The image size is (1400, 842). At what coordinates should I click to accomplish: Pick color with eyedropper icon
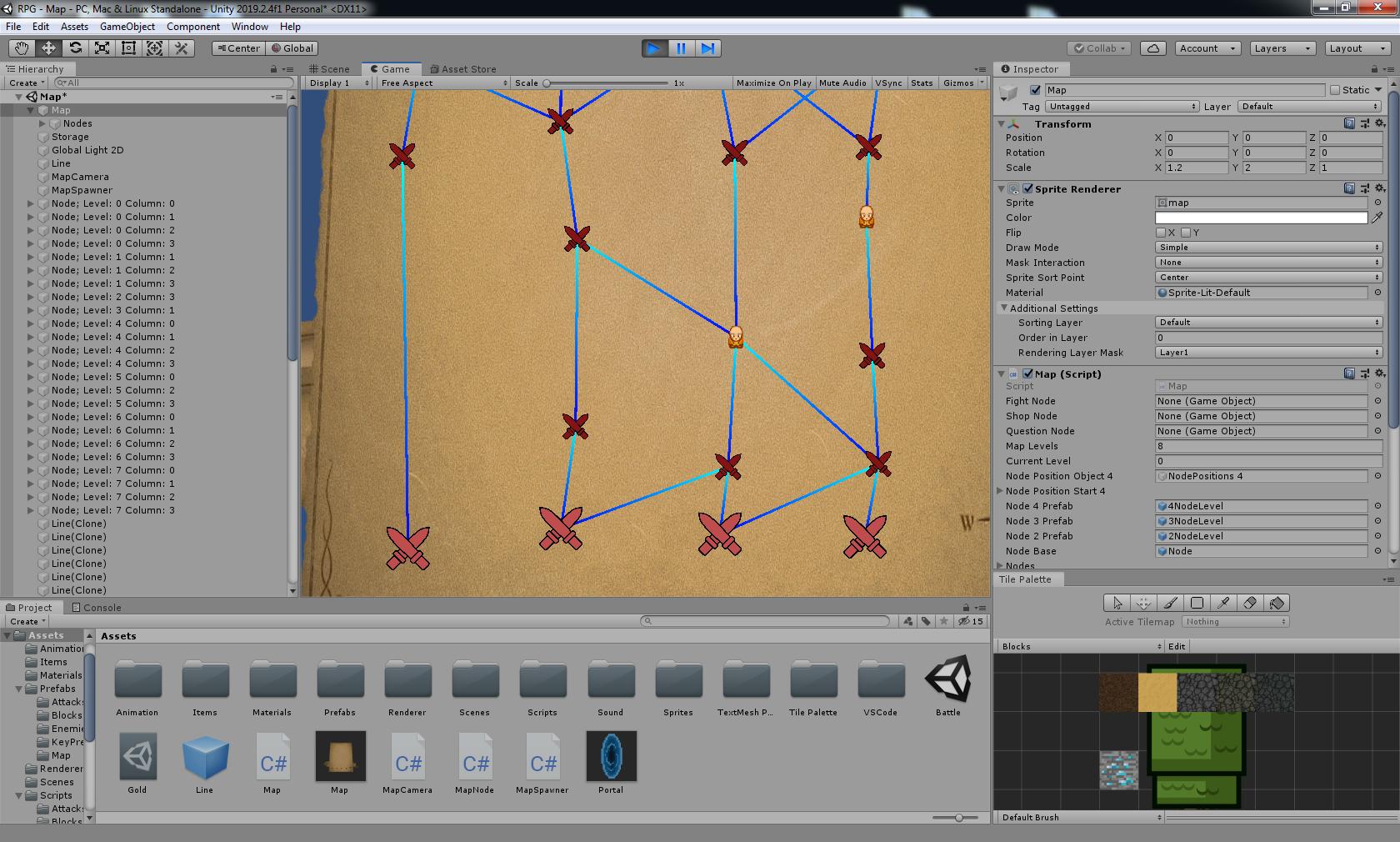(x=1377, y=218)
